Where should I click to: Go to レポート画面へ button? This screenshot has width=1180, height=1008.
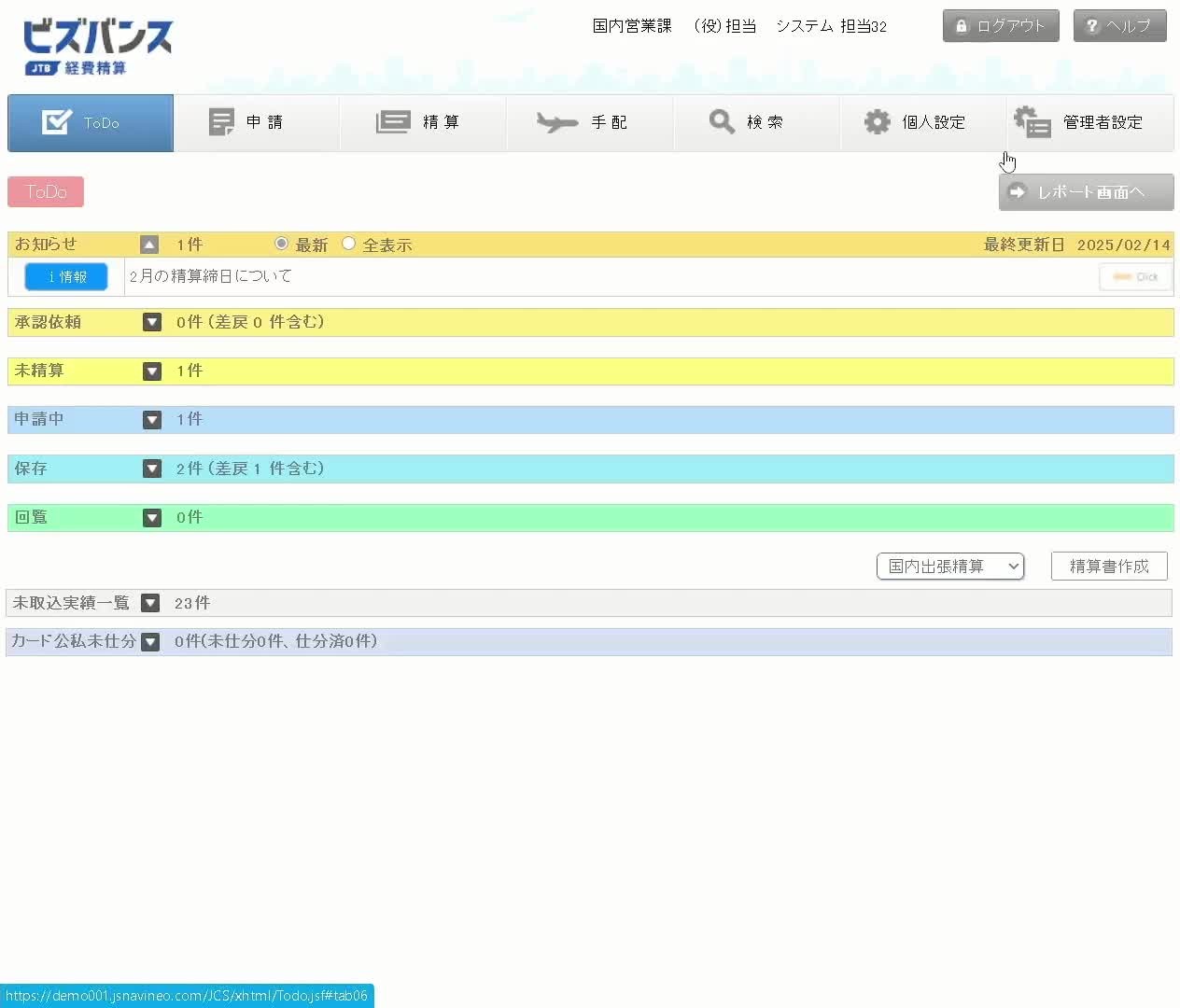point(1086,192)
